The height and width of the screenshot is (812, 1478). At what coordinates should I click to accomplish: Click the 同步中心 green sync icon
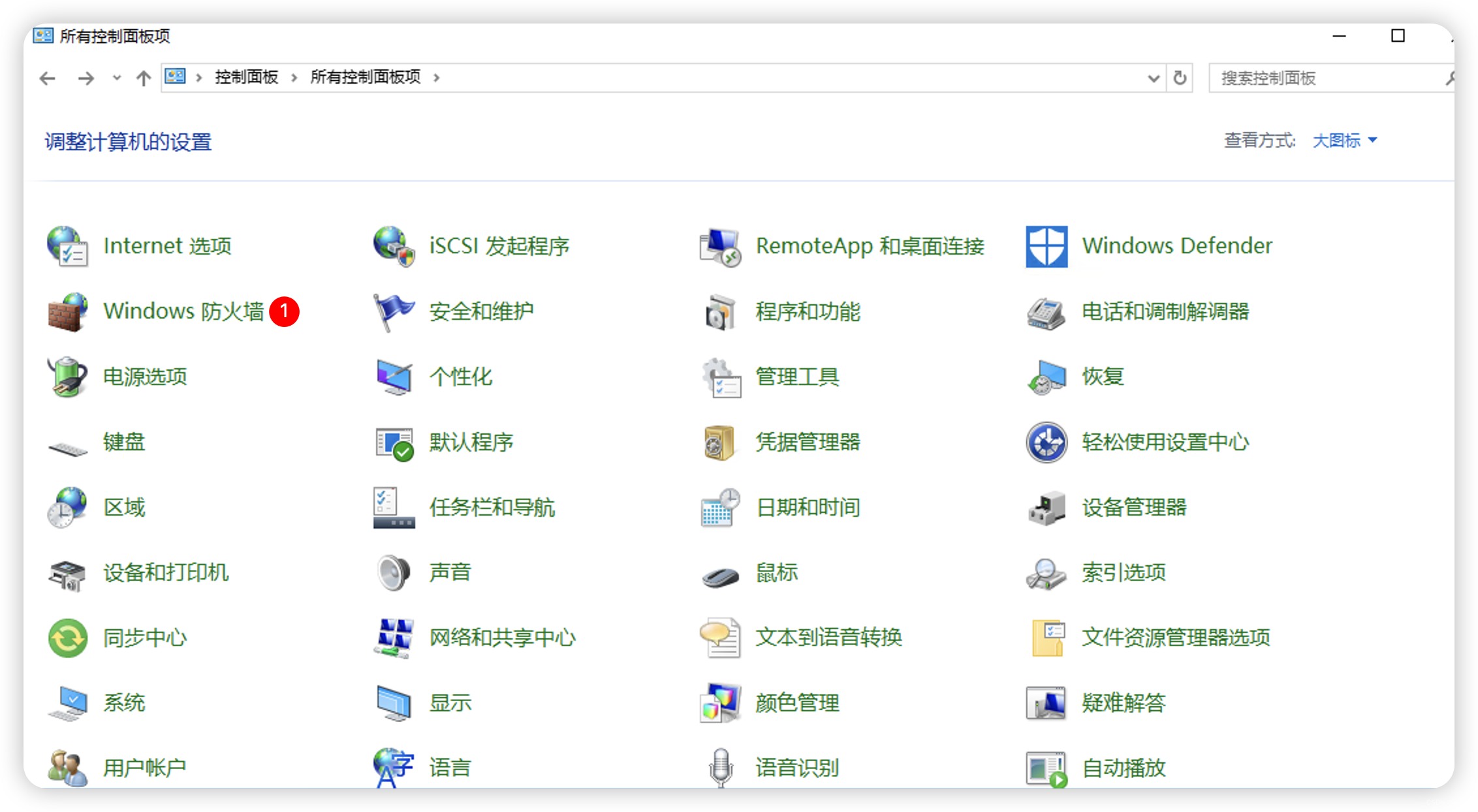(x=67, y=638)
